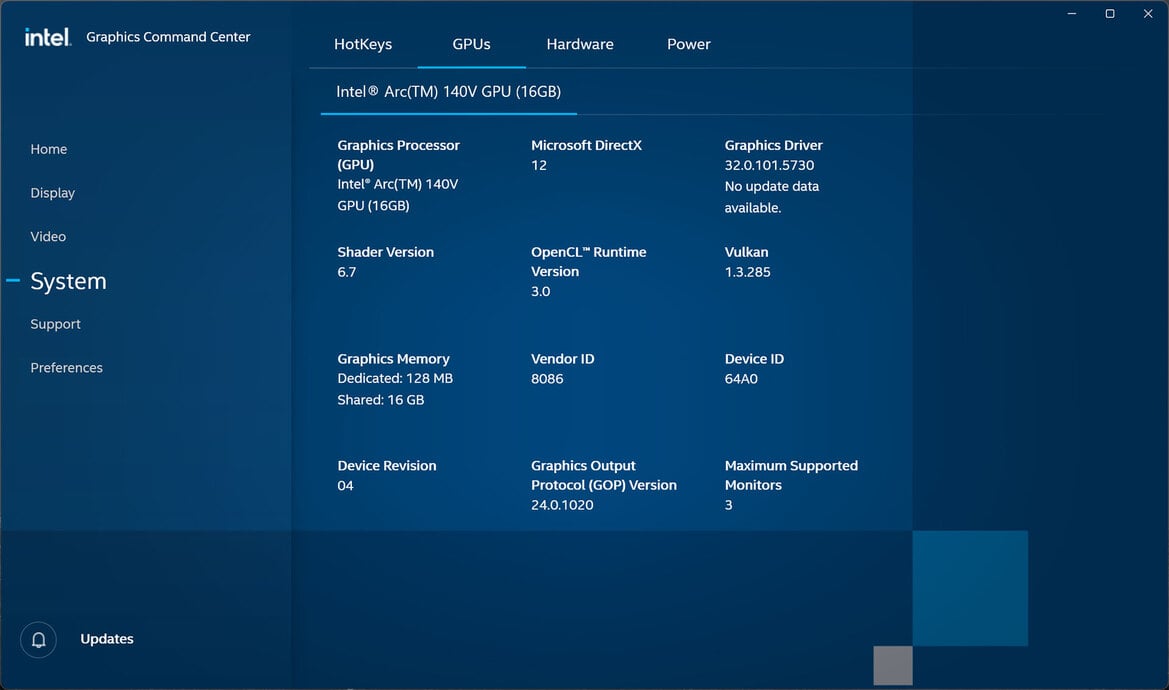Click the driver version 32.0.101.5730
1169x690 pixels.
click(x=769, y=165)
